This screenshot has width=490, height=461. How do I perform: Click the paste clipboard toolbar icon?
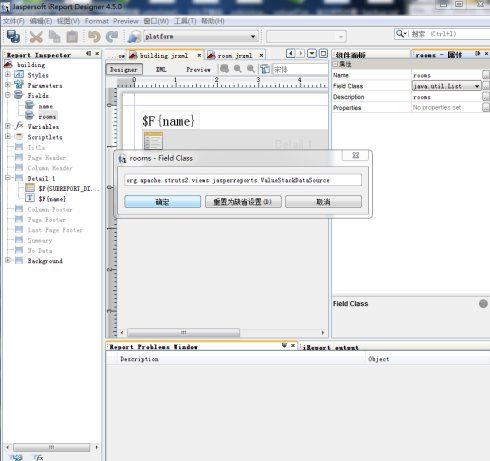point(72,37)
